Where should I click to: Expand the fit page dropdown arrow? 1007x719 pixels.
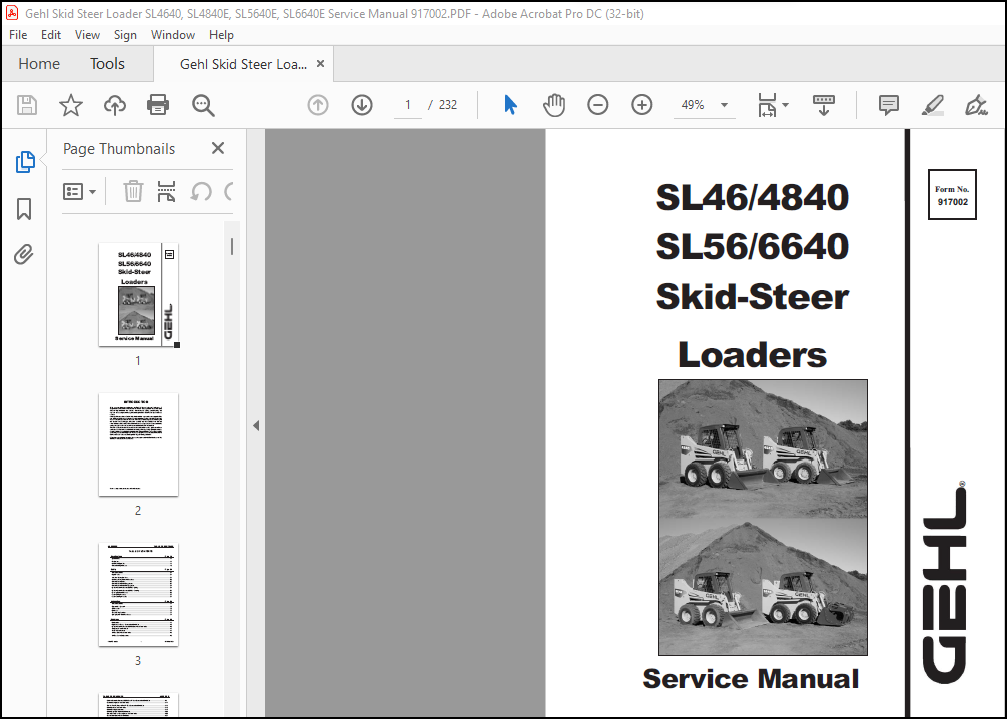[785, 105]
